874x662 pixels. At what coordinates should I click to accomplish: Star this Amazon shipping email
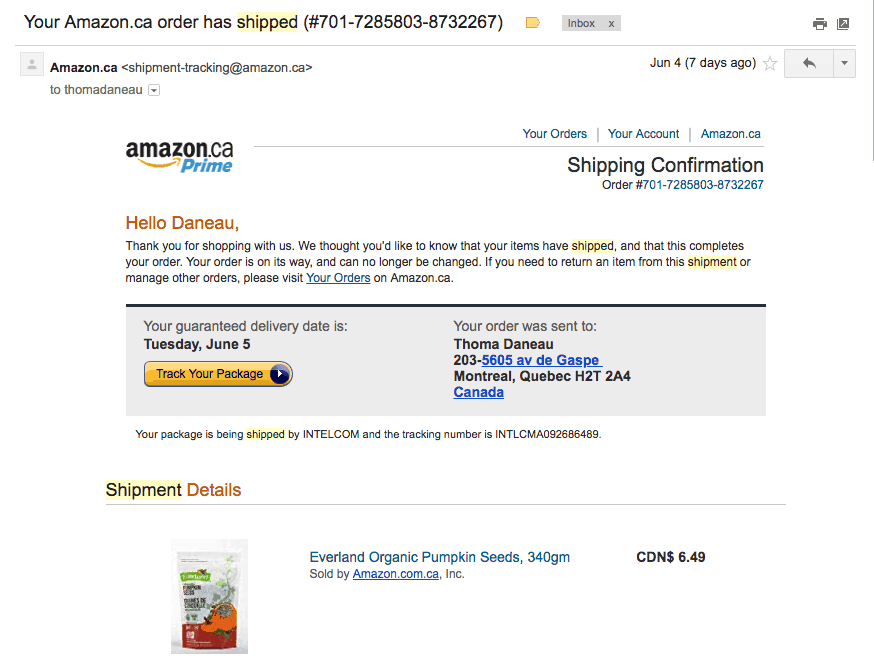pyautogui.click(x=770, y=64)
